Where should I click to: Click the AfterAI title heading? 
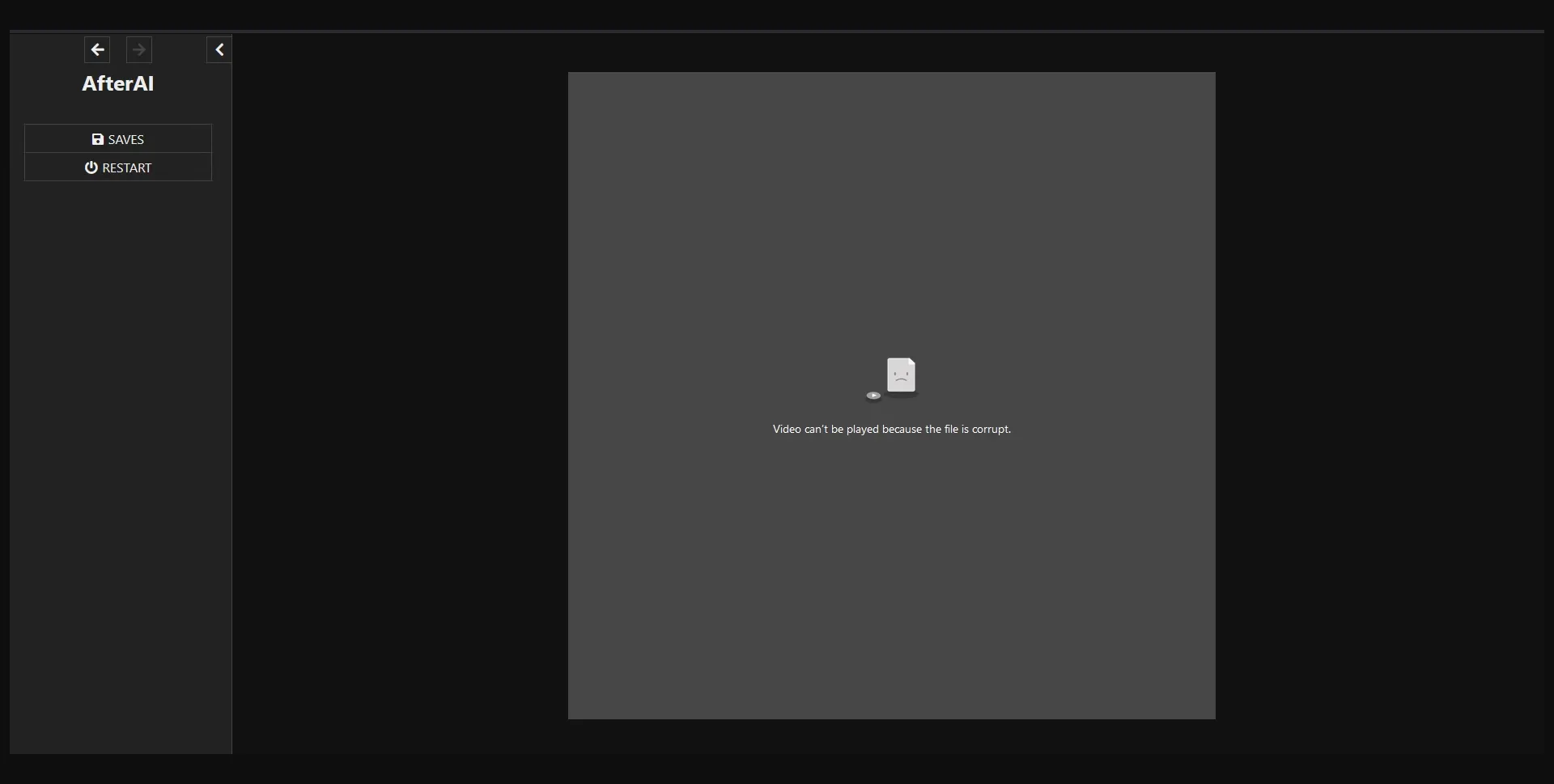coord(118,83)
